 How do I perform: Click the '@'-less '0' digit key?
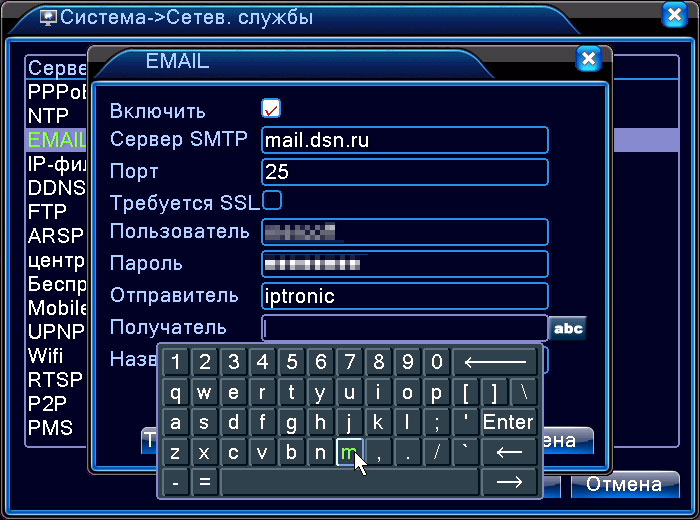click(x=437, y=362)
